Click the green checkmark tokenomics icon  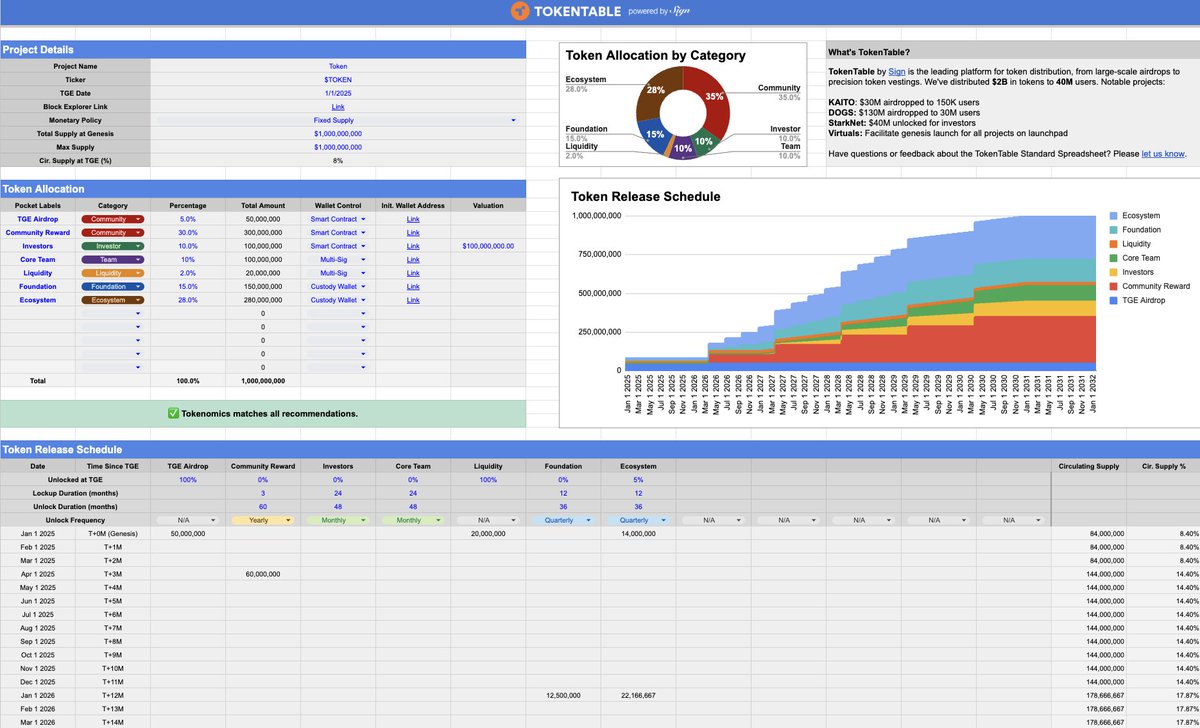click(173, 413)
